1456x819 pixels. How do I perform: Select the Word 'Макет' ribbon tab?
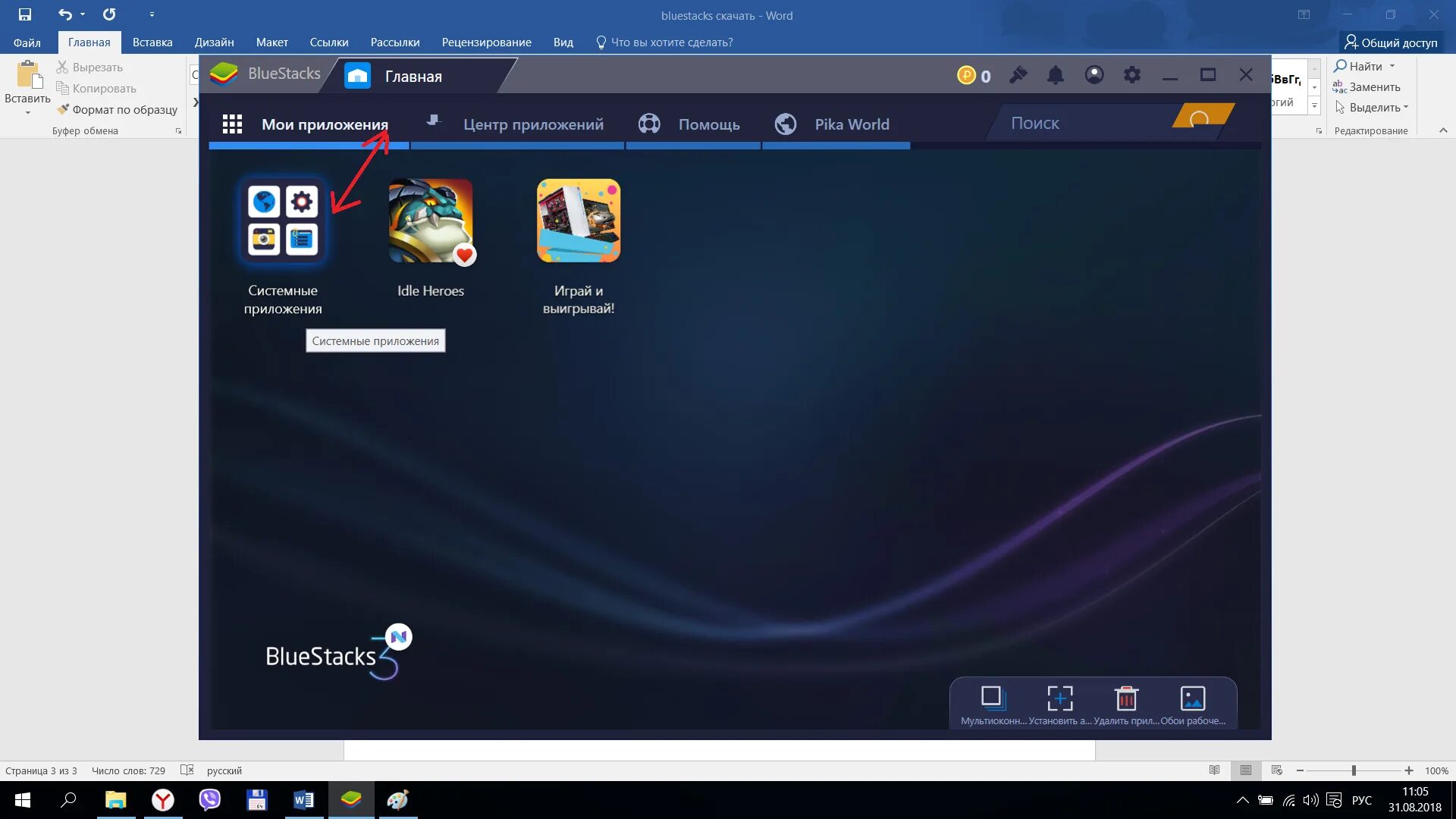(271, 42)
